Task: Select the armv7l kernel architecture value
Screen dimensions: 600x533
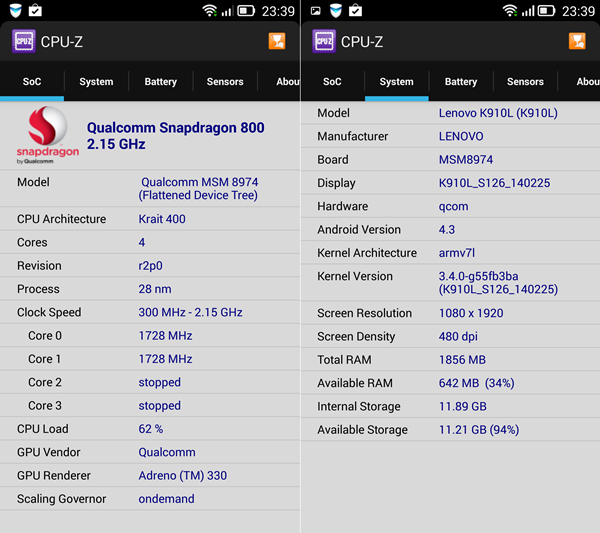Action: pos(457,253)
